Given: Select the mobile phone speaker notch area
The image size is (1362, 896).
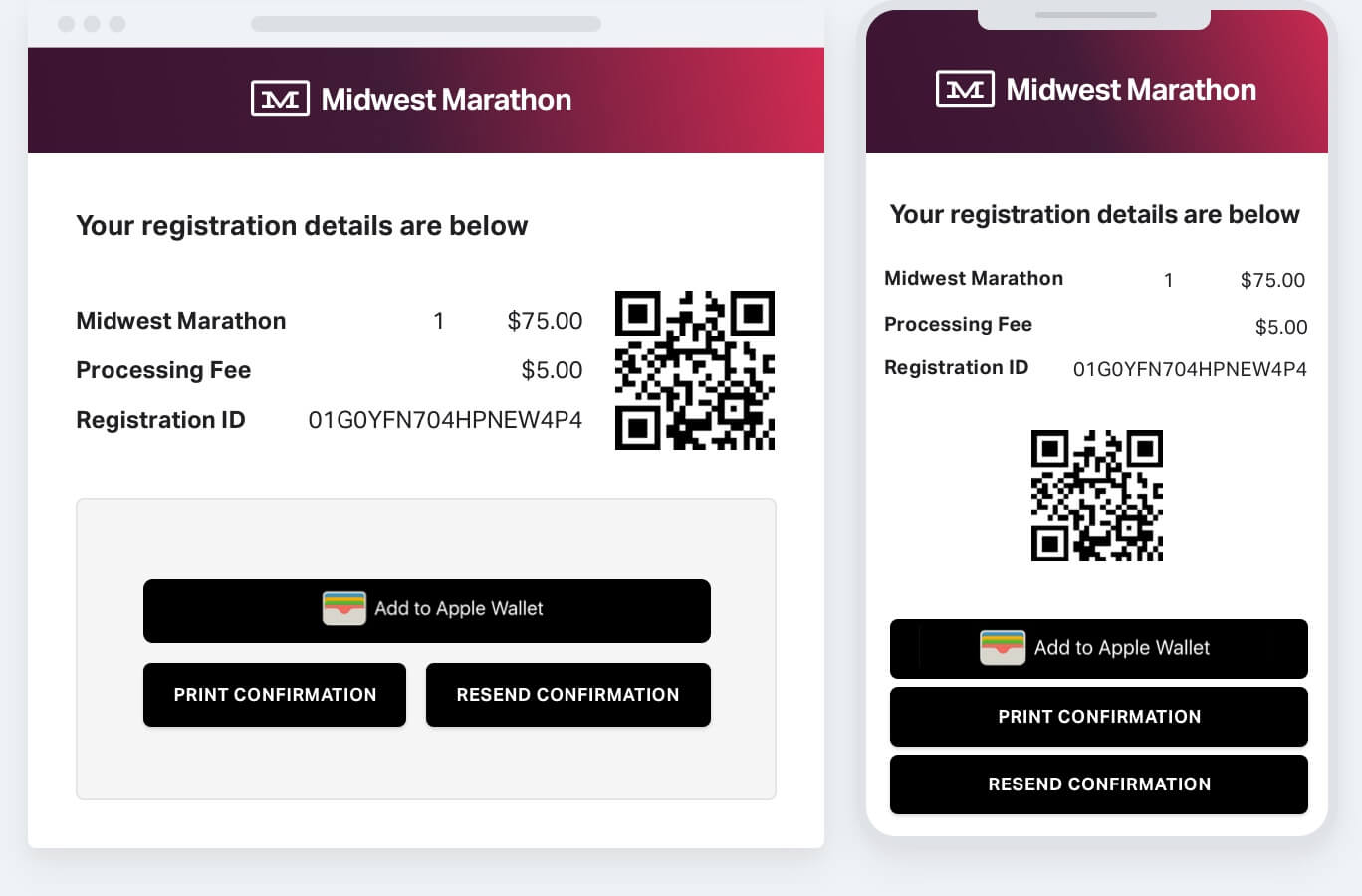Looking at the screenshot, I should click(x=1093, y=14).
